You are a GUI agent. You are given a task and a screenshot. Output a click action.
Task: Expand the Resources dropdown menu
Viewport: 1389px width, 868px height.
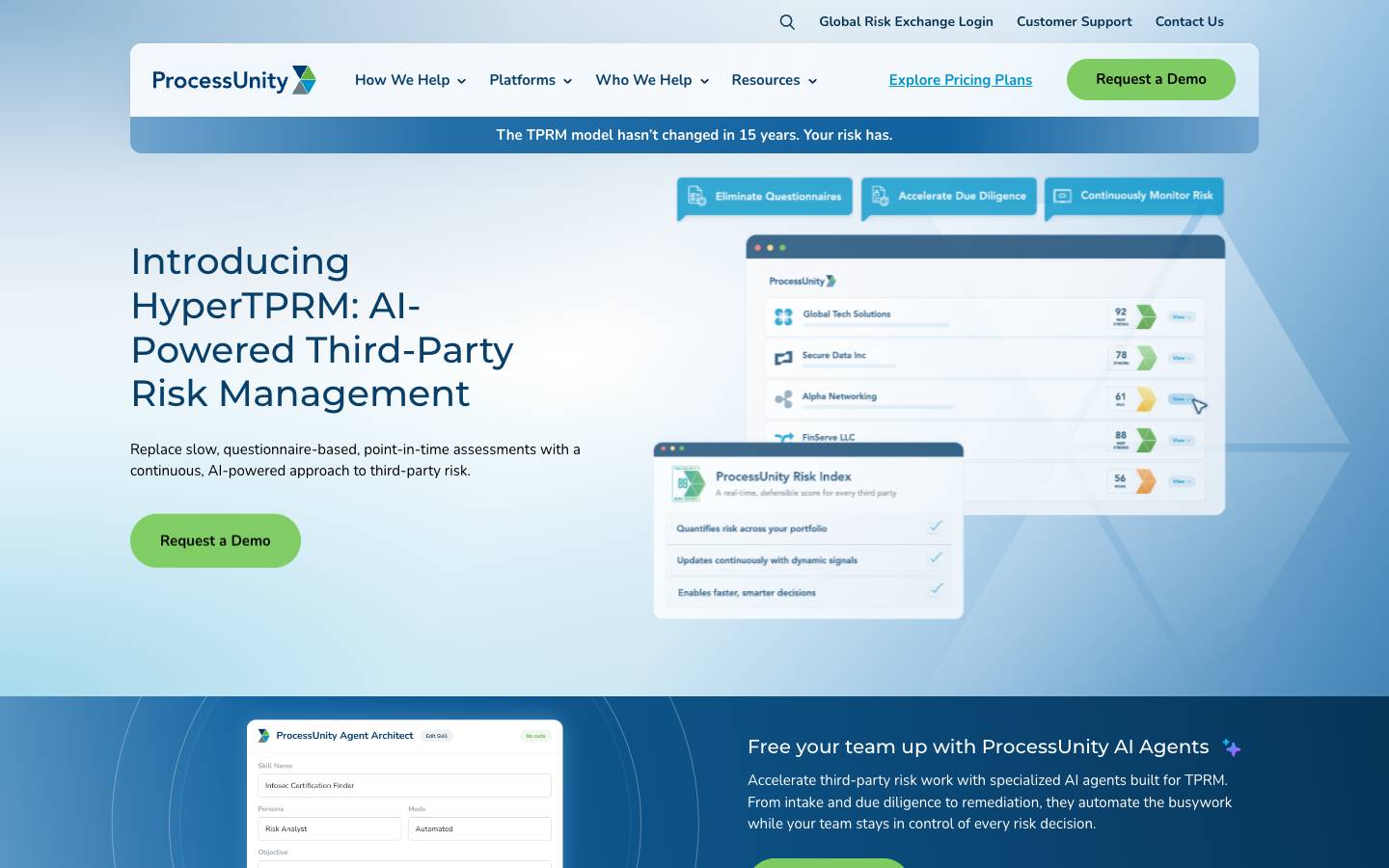(775, 80)
